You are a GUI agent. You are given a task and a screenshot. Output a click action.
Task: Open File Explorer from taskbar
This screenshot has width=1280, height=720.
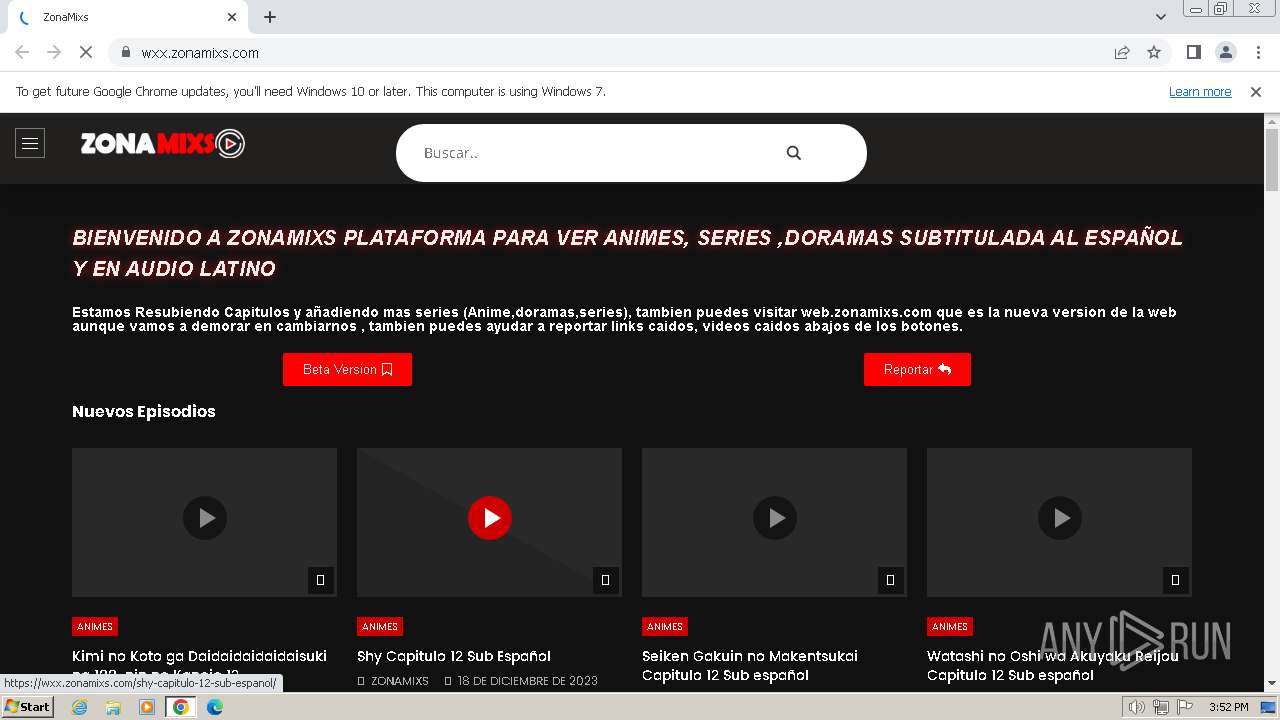(113, 707)
